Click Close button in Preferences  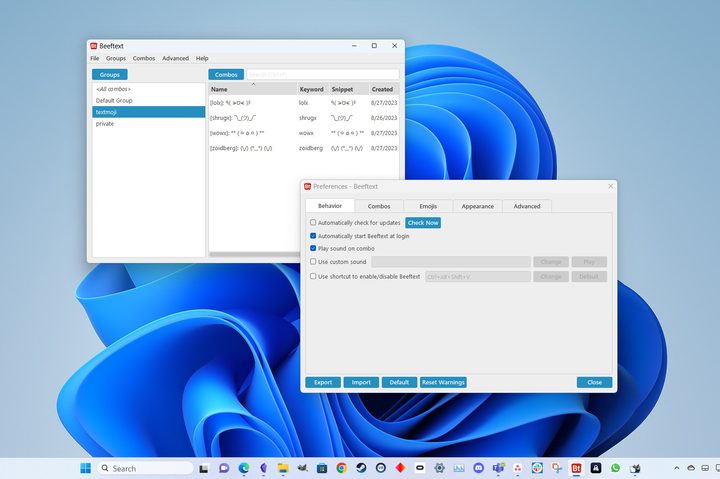coord(594,382)
